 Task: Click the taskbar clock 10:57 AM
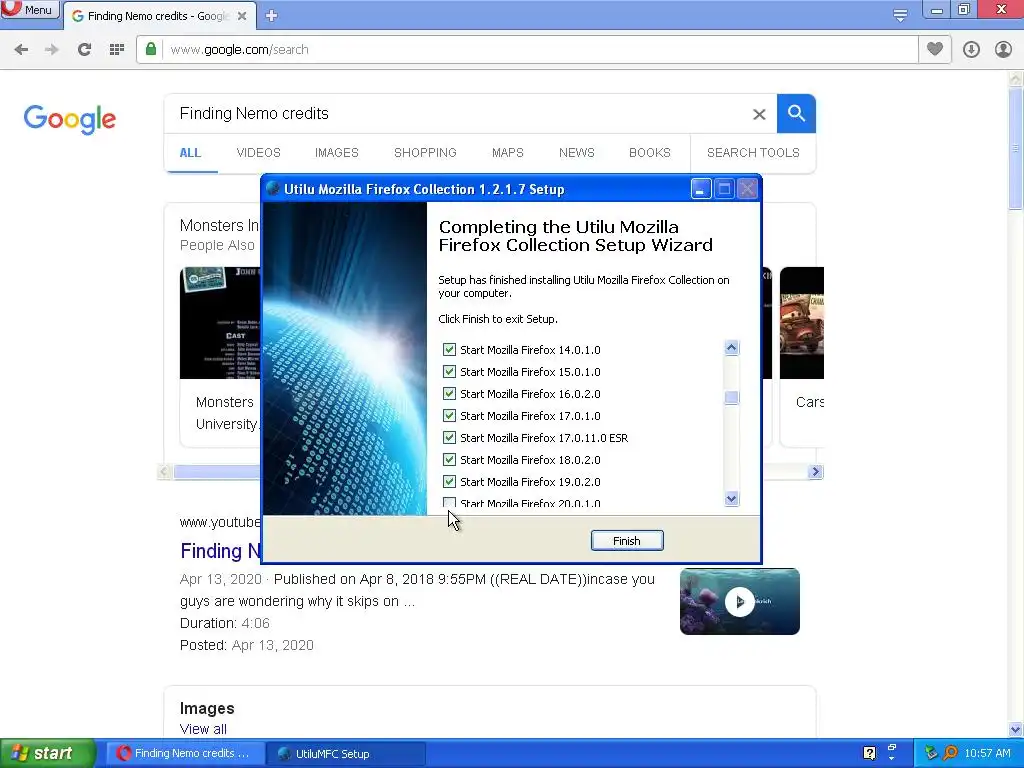987,753
